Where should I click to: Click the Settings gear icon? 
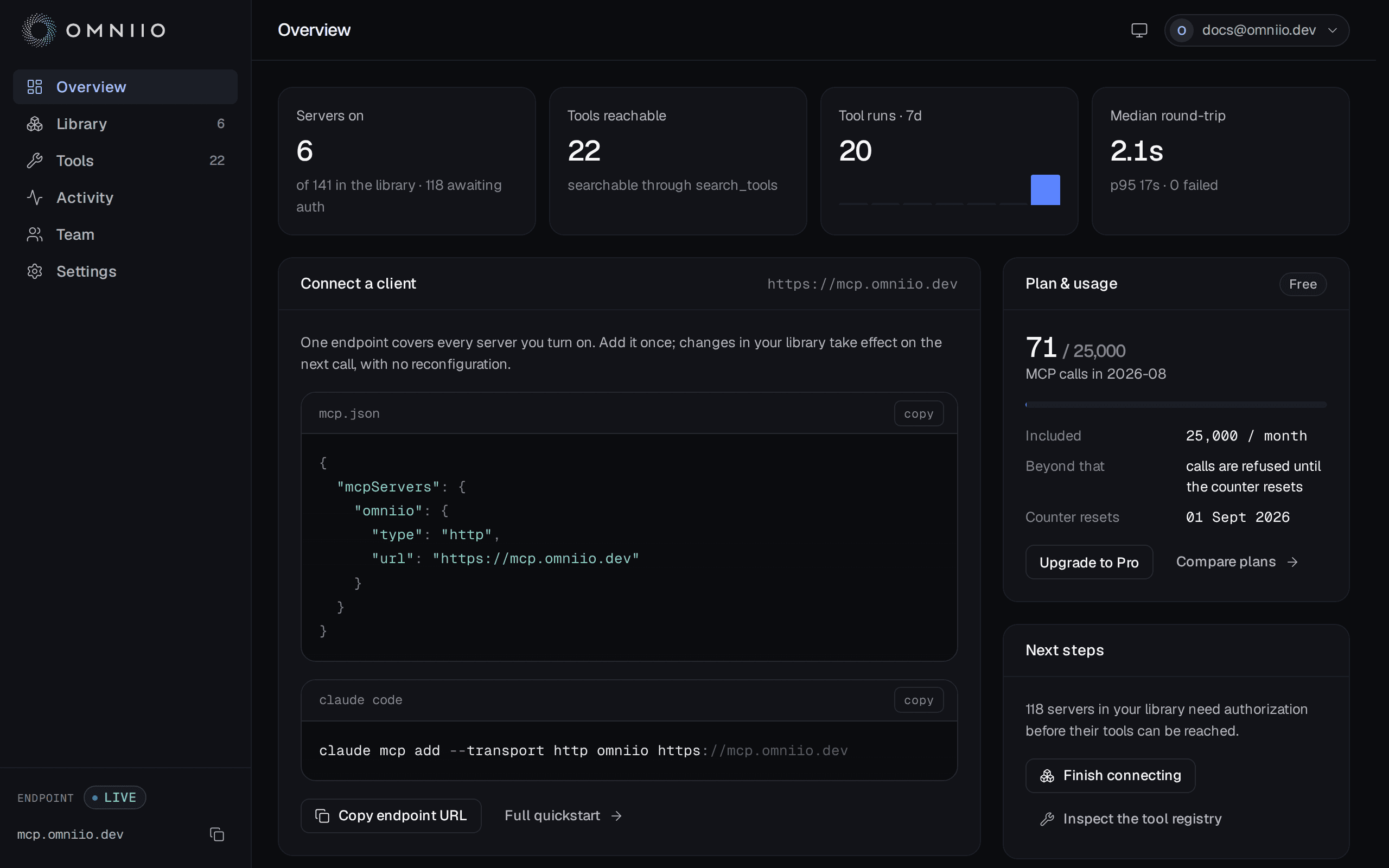click(34, 271)
